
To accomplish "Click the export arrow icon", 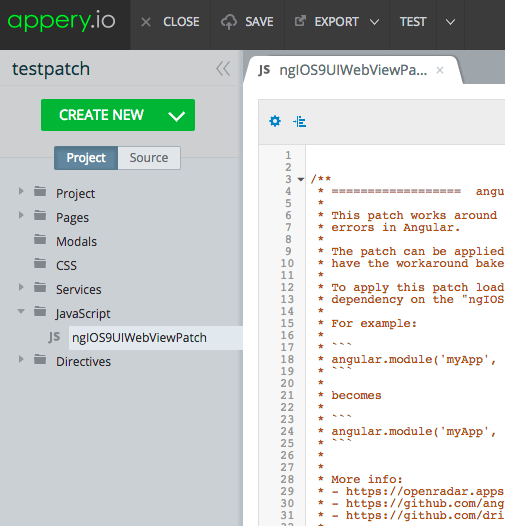I will click(x=300, y=21).
